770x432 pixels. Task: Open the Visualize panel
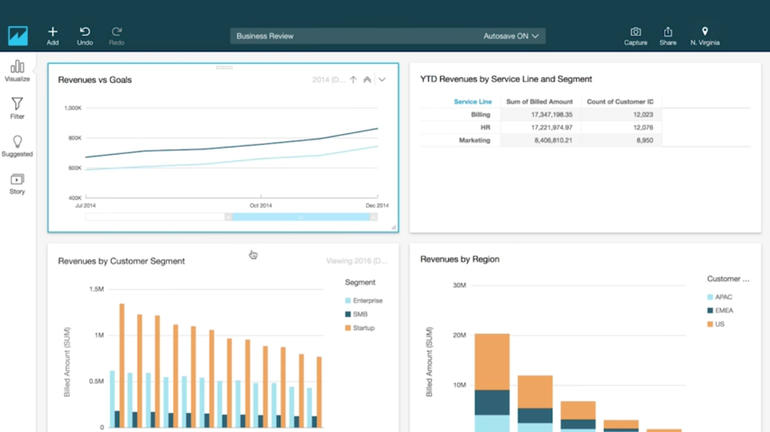click(17, 68)
